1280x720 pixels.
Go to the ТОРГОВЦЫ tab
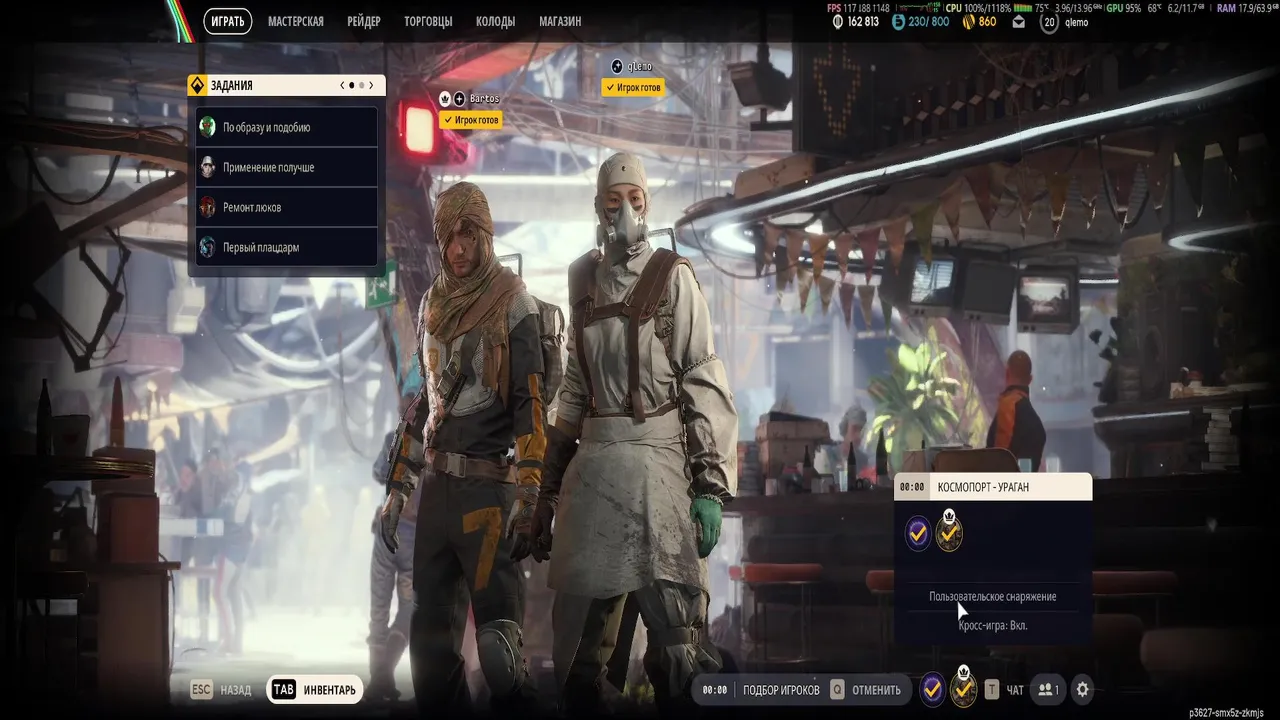[x=428, y=21]
